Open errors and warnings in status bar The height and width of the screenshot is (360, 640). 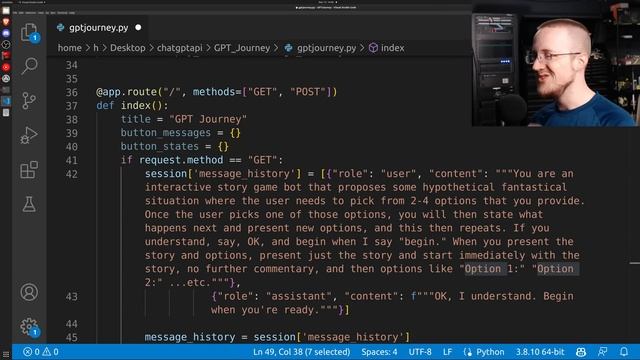41,352
